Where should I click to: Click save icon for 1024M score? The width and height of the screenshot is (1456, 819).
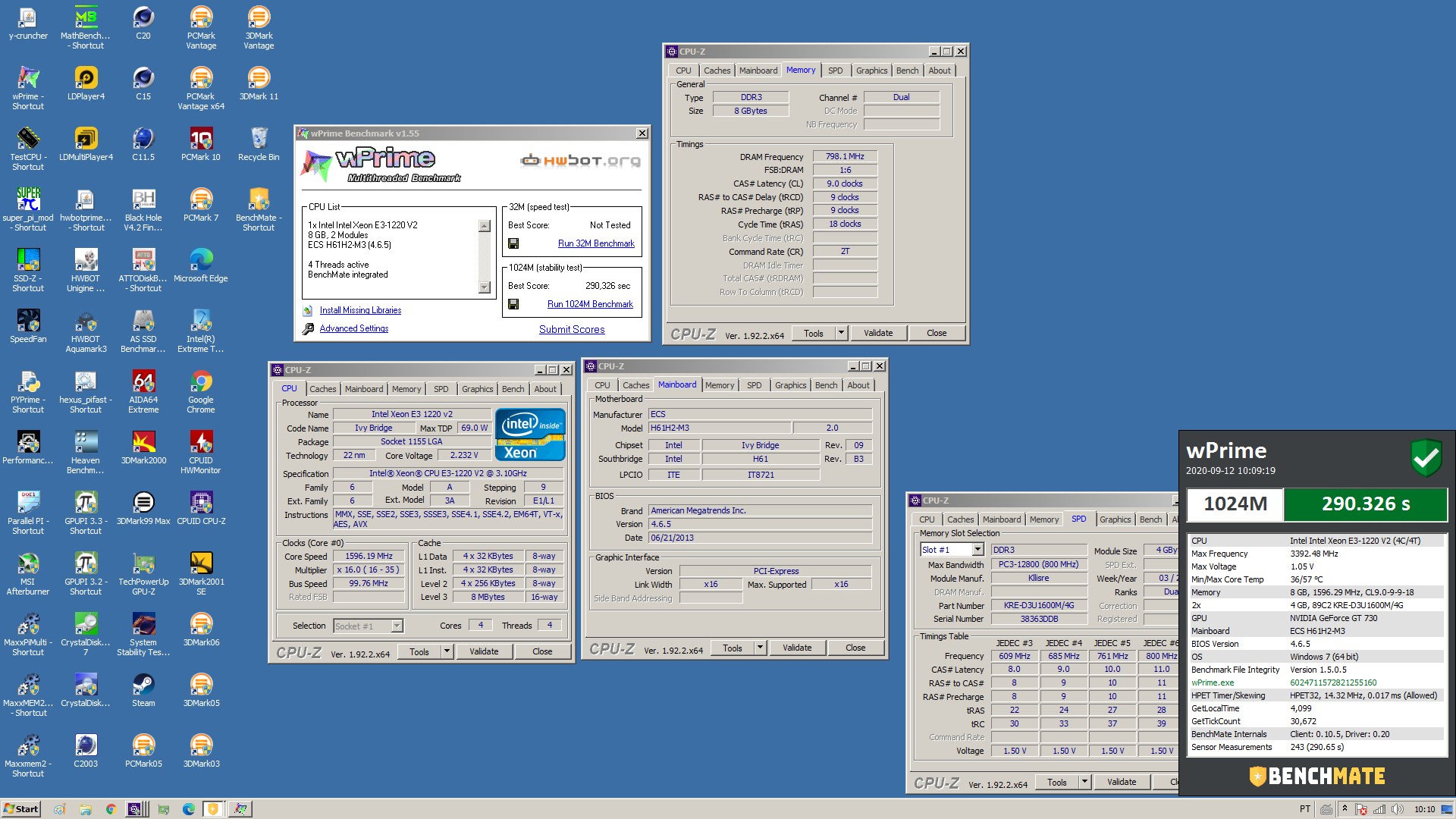(x=513, y=304)
